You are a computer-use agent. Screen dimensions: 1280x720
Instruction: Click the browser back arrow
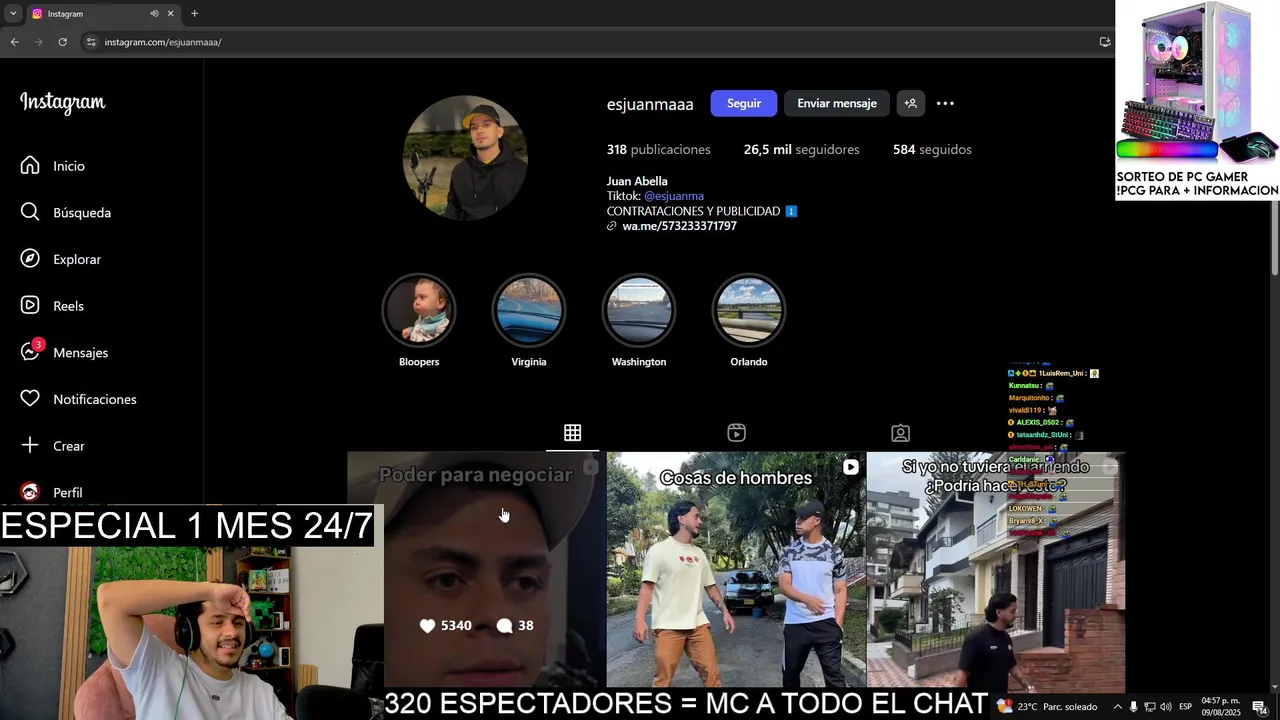(14, 42)
